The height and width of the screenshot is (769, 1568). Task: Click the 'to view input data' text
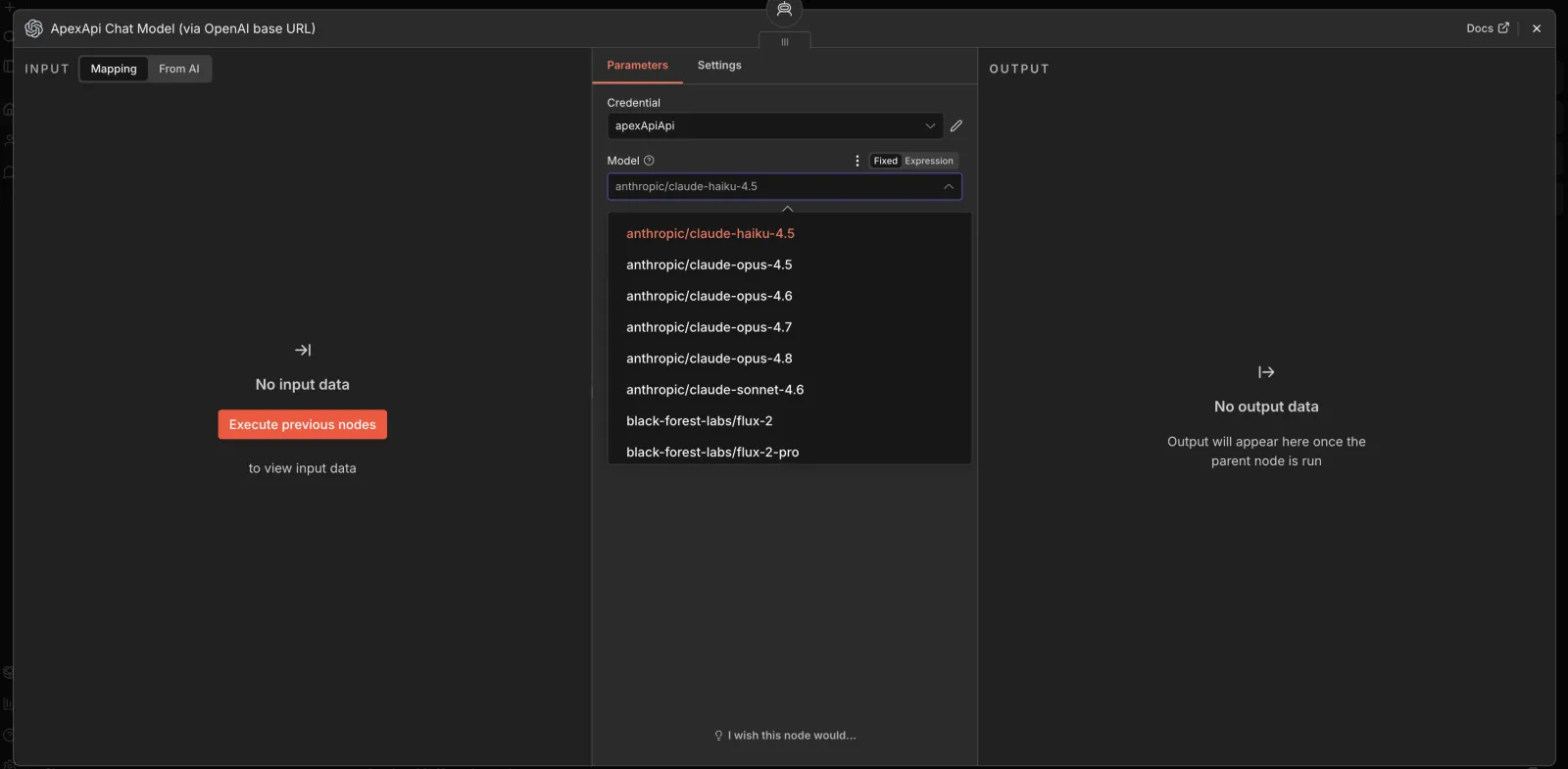tap(302, 468)
